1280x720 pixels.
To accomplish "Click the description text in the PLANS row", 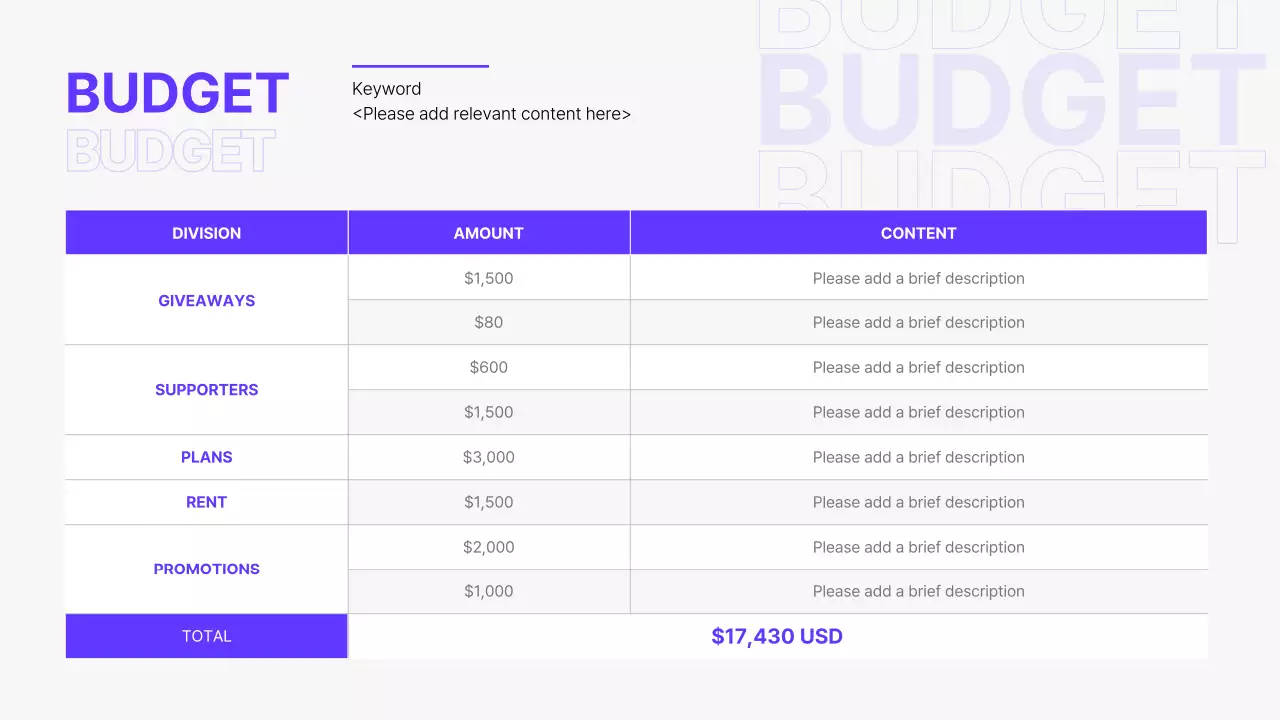I will tap(918, 457).
